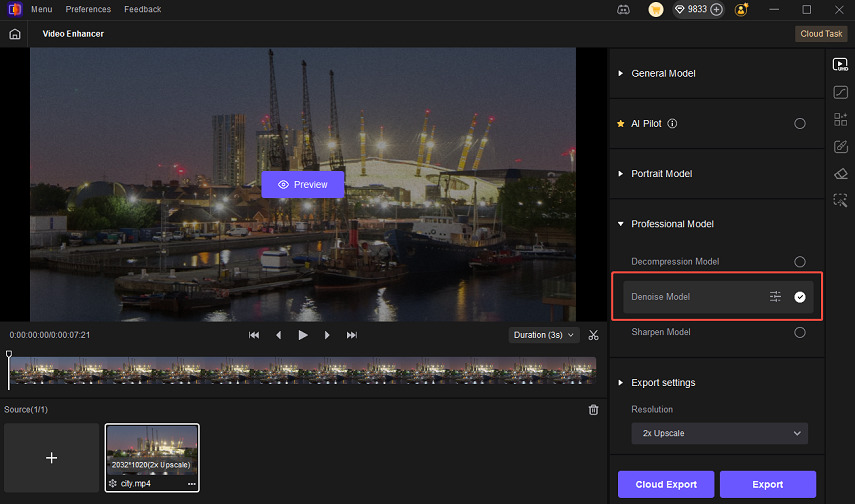Viewport: 855px width, 504px height.
Task: Open Denoise Model settings sliders icon
Action: click(x=775, y=297)
